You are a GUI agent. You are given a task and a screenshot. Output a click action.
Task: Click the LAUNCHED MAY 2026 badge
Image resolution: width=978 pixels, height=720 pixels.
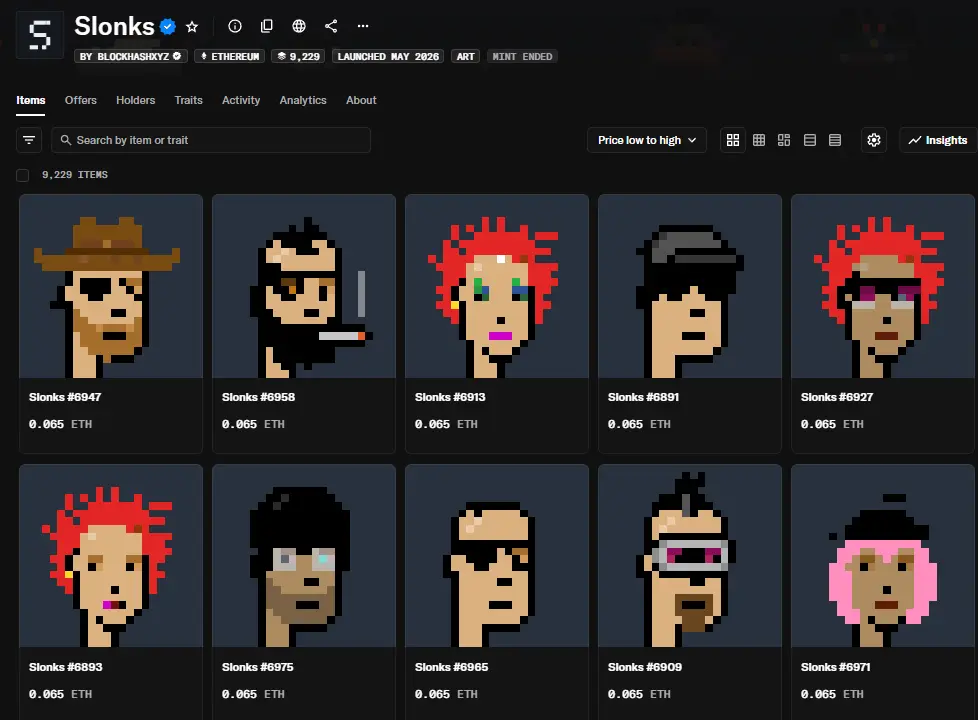387,57
